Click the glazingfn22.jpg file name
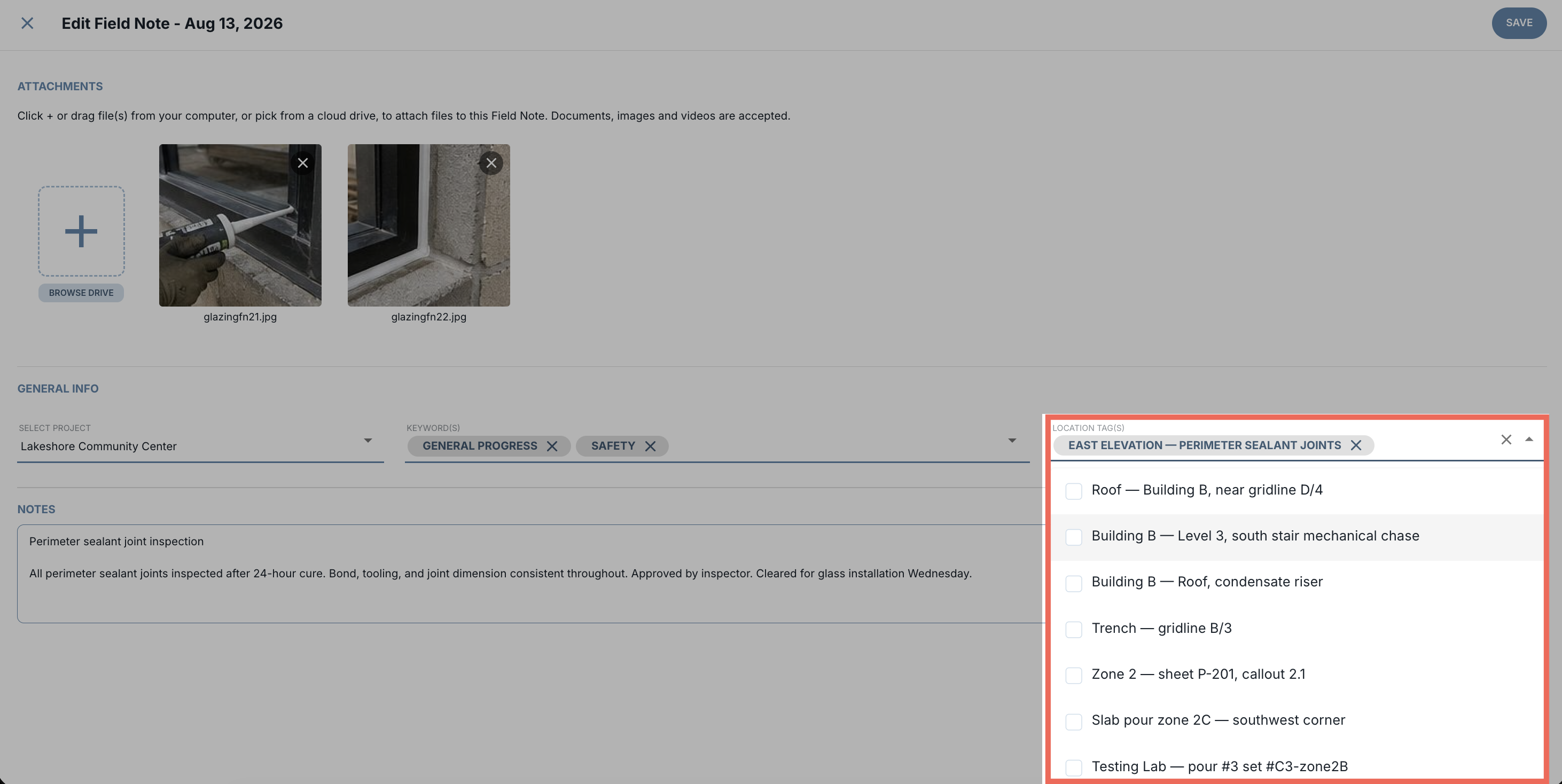The width and height of the screenshot is (1562, 784). (429, 317)
